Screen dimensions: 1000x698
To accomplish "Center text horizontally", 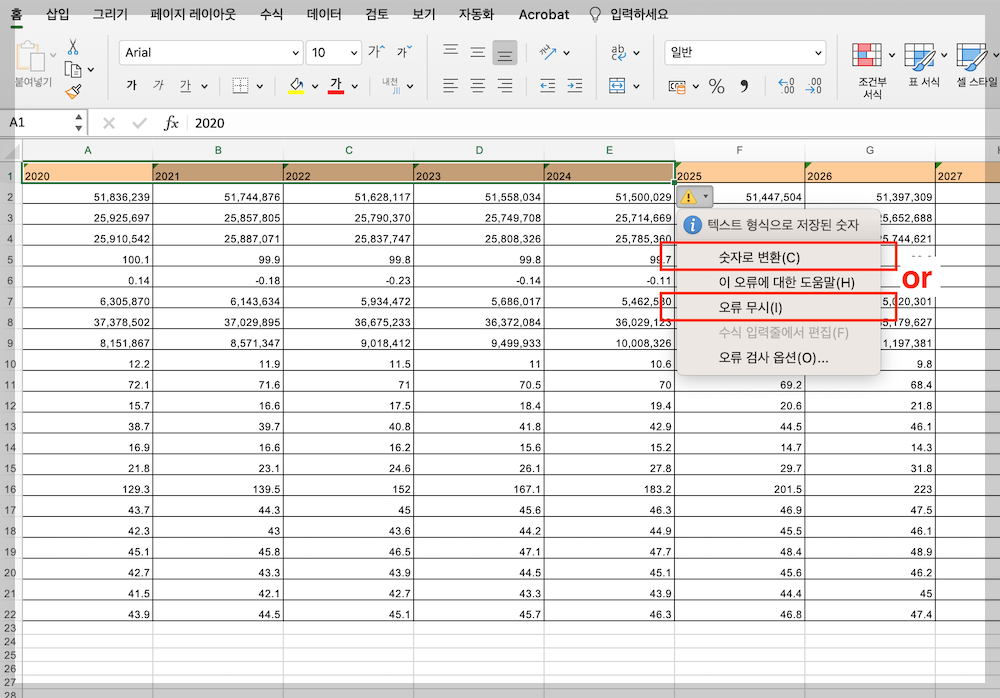I will [478, 85].
